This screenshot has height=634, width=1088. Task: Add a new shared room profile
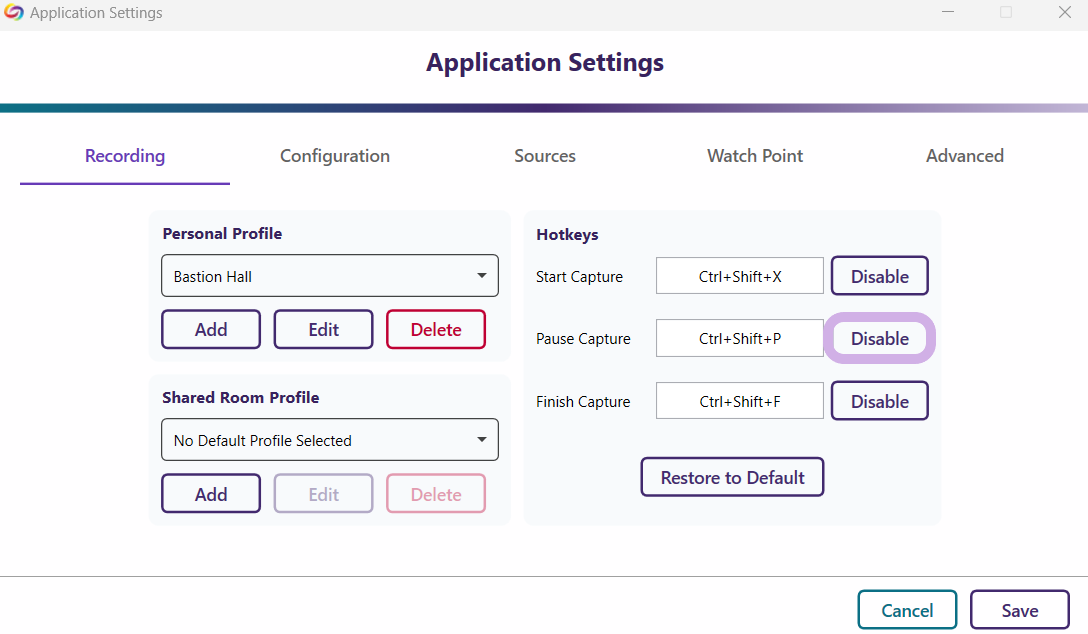pos(211,494)
